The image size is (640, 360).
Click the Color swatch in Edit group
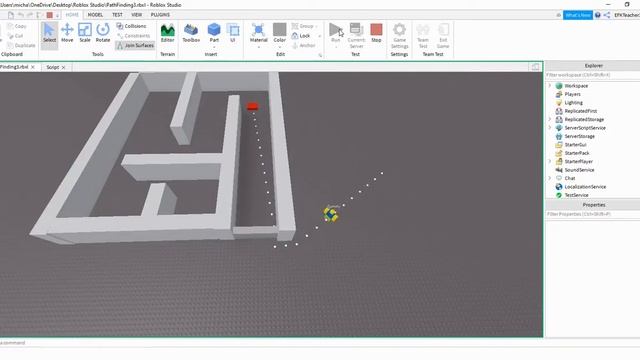click(x=280, y=29)
